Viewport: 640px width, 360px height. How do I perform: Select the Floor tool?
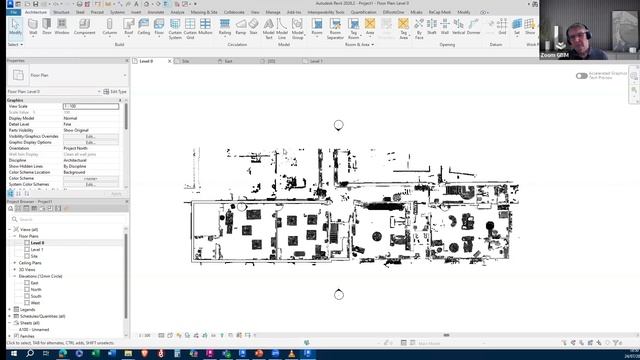pos(159,27)
